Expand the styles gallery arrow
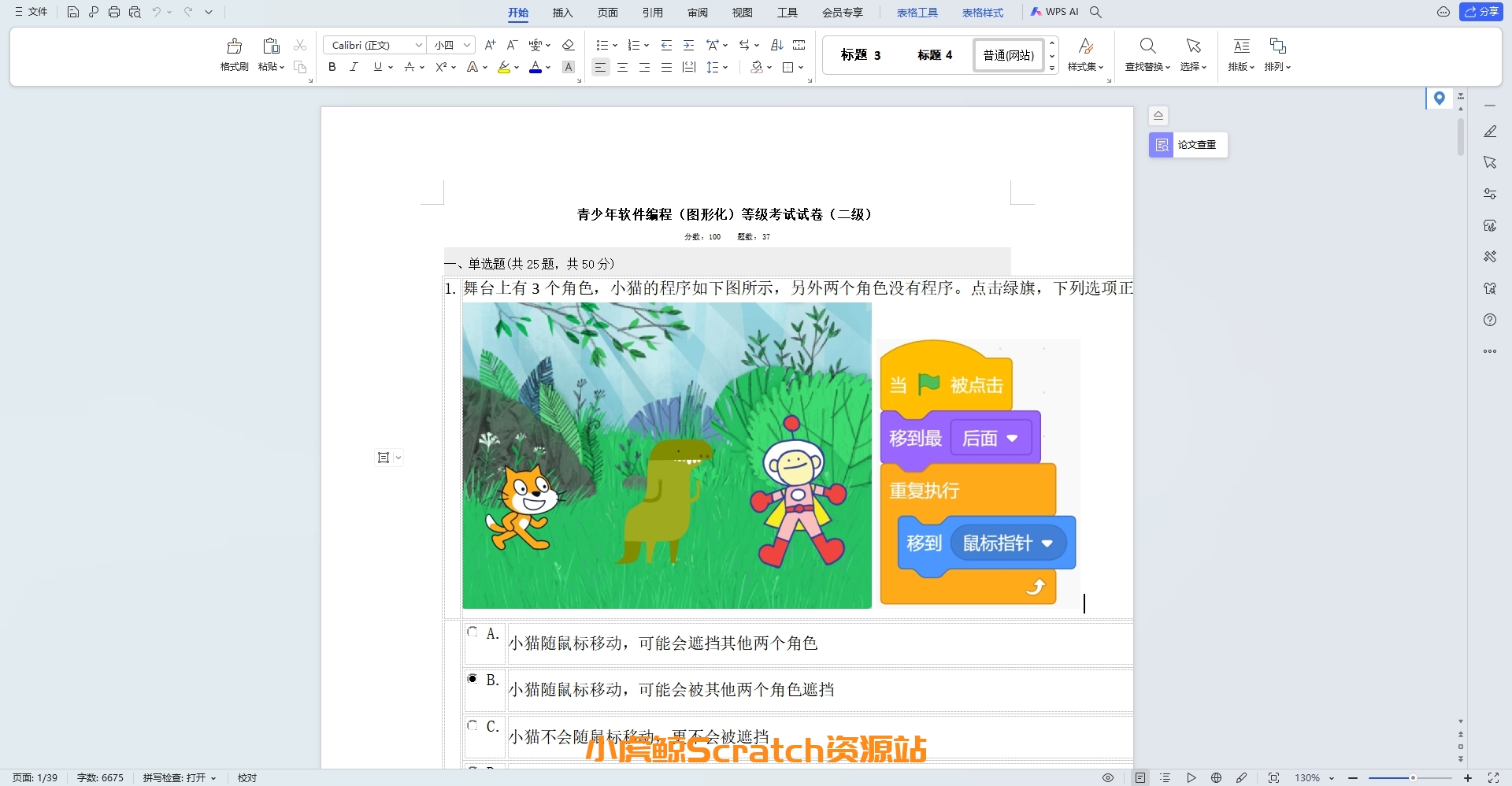The image size is (1512, 786). [x=1052, y=69]
